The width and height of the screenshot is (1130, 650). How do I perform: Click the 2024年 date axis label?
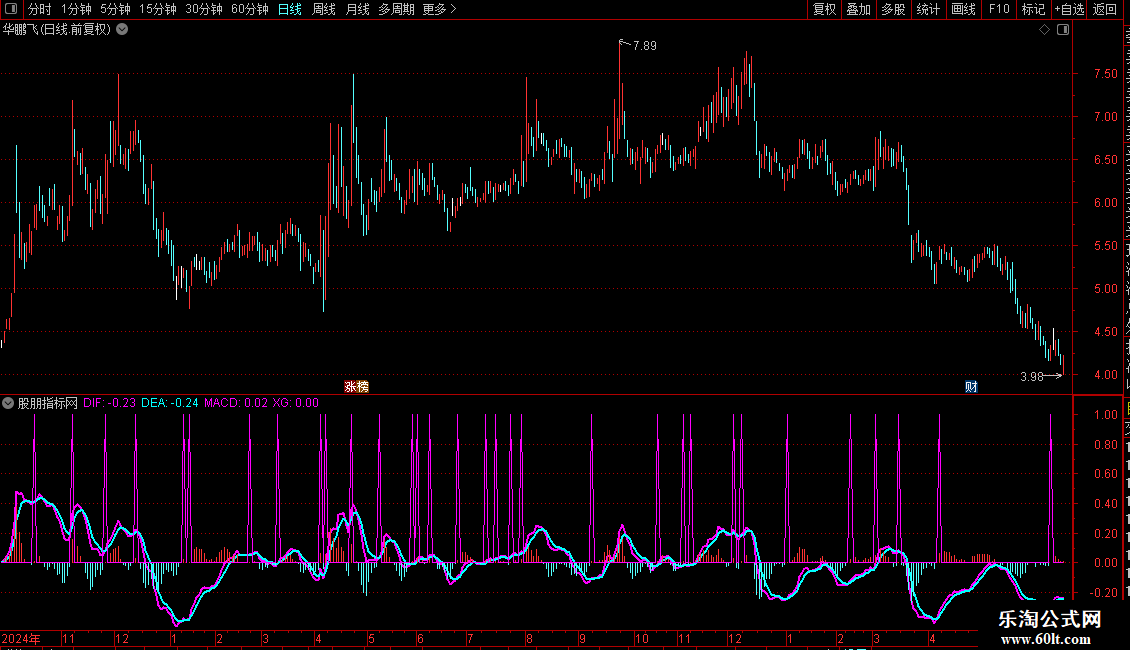click(21, 638)
